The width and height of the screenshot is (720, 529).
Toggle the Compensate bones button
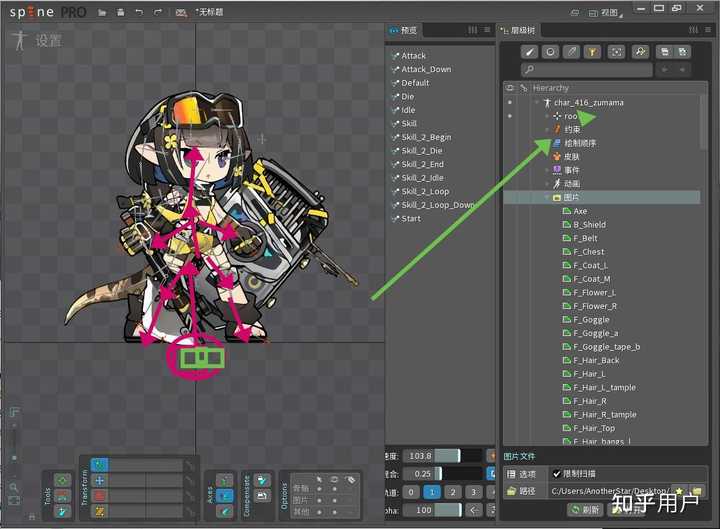pyautogui.click(x=262, y=481)
